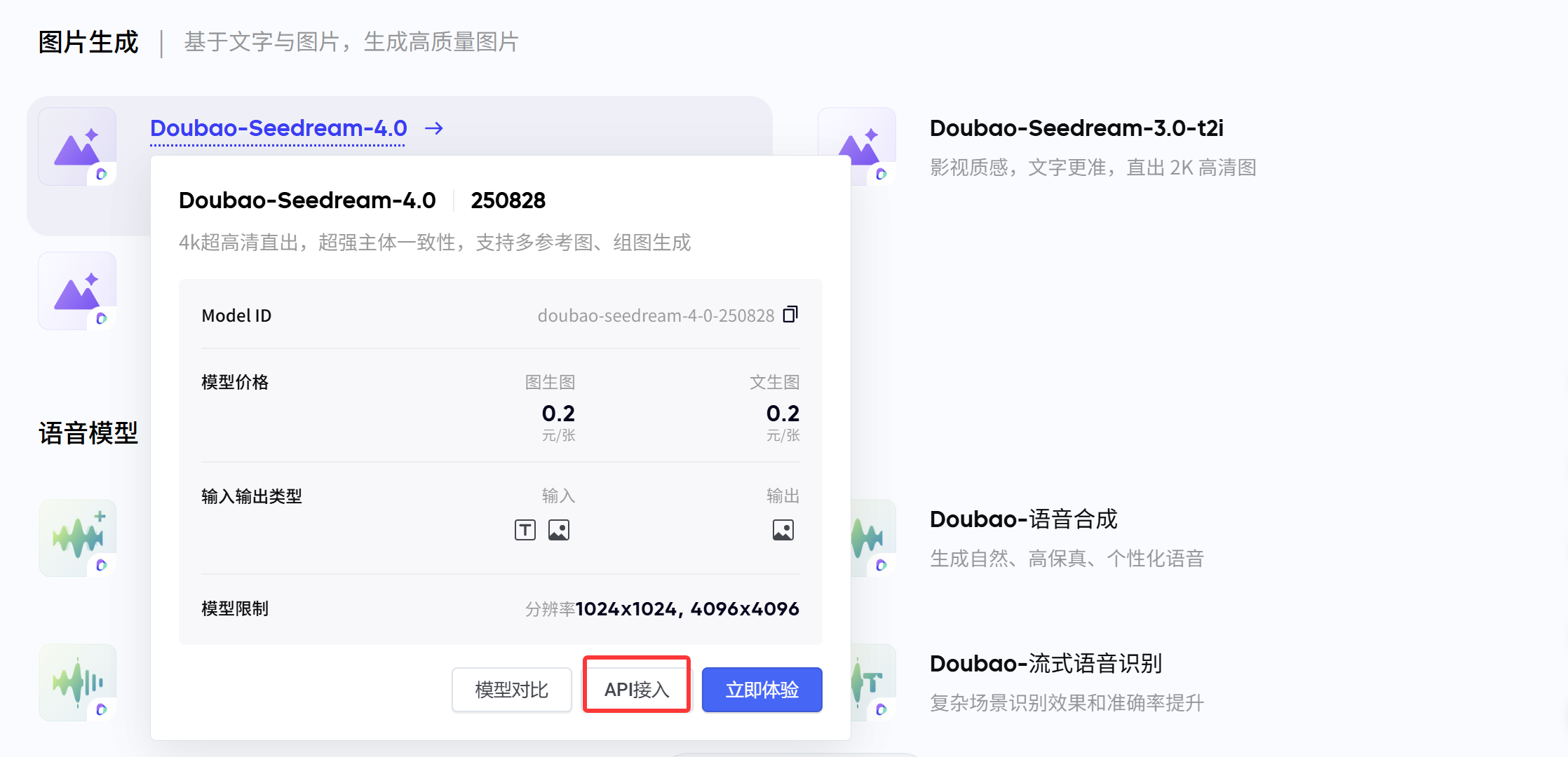Click the image output type icon
This screenshot has height=757, width=1568.
[783, 530]
